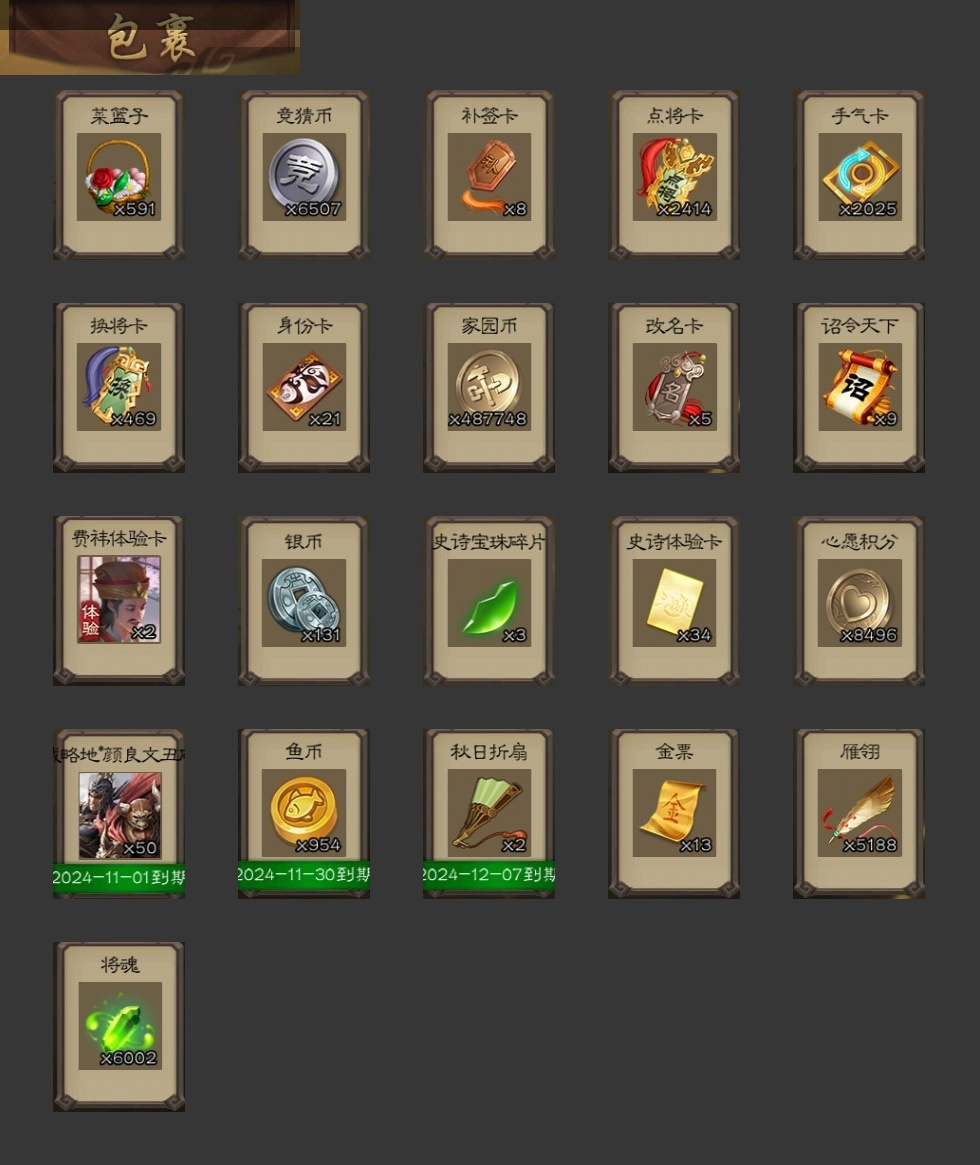Click the 鱼币 golden fish coin
The height and width of the screenshot is (1165, 980).
click(x=304, y=813)
